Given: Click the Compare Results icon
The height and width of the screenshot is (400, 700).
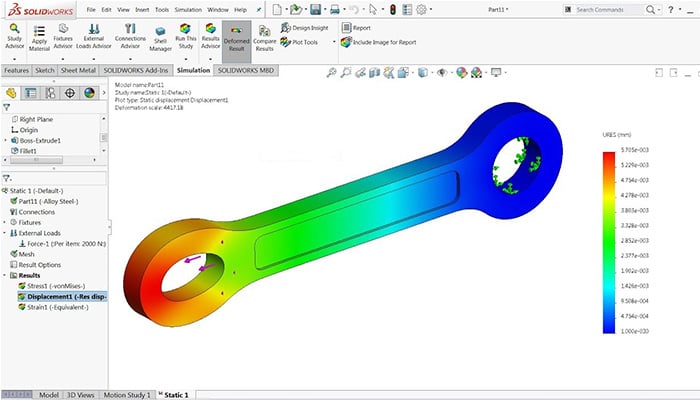Looking at the screenshot, I should pos(264,38).
